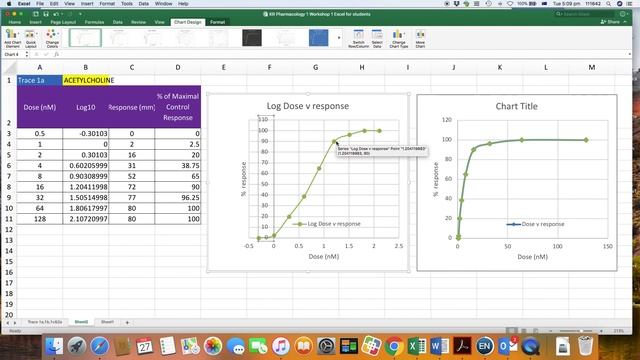Select cell A1 containing Trace 1a

point(40,80)
